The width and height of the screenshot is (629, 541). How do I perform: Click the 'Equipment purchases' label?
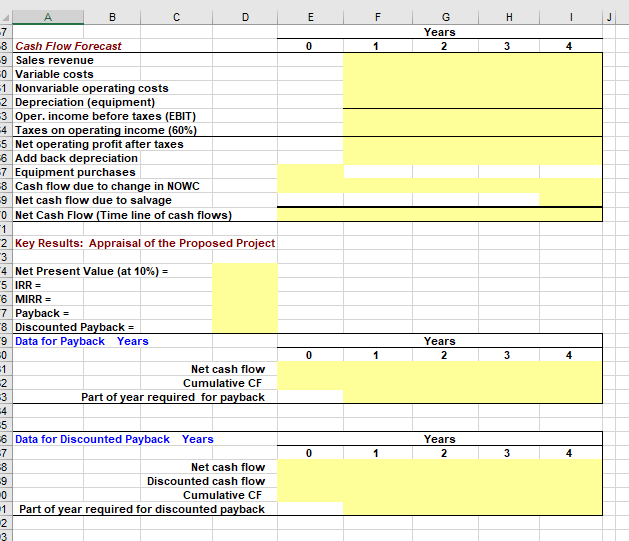pyautogui.click(x=75, y=172)
